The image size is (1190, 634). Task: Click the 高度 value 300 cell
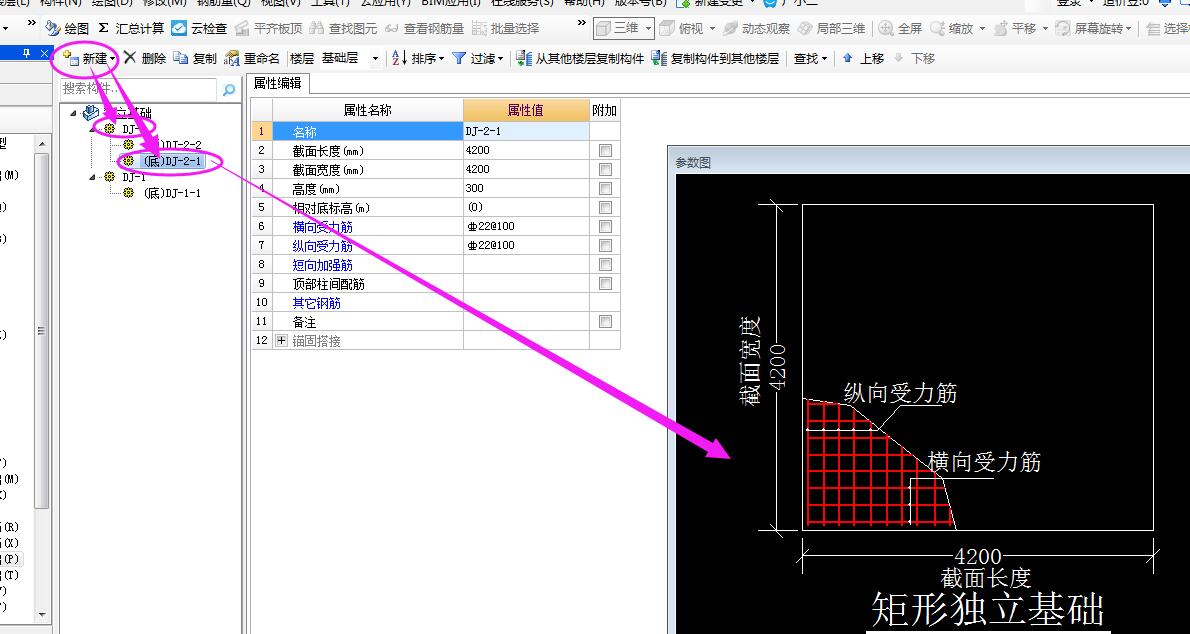526,188
